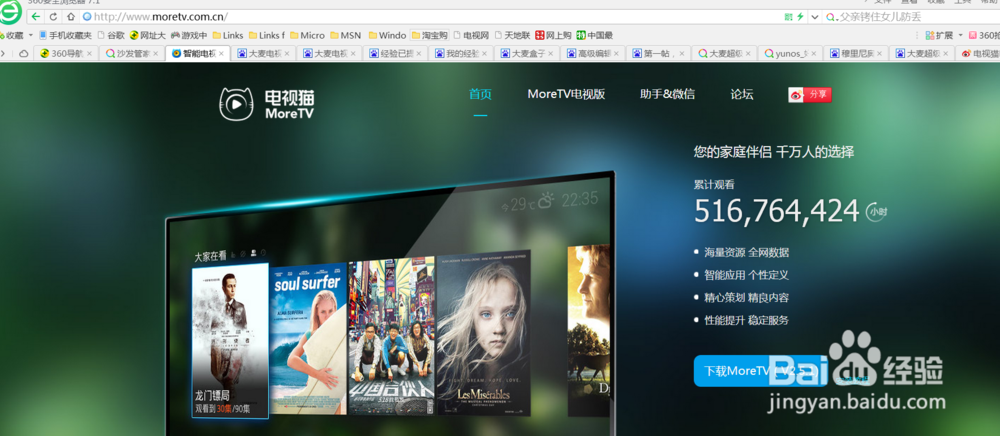This screenshot has height=436, width=1000.
Task: Open the 游戏中 bookmark
Action: click(189, 35)
